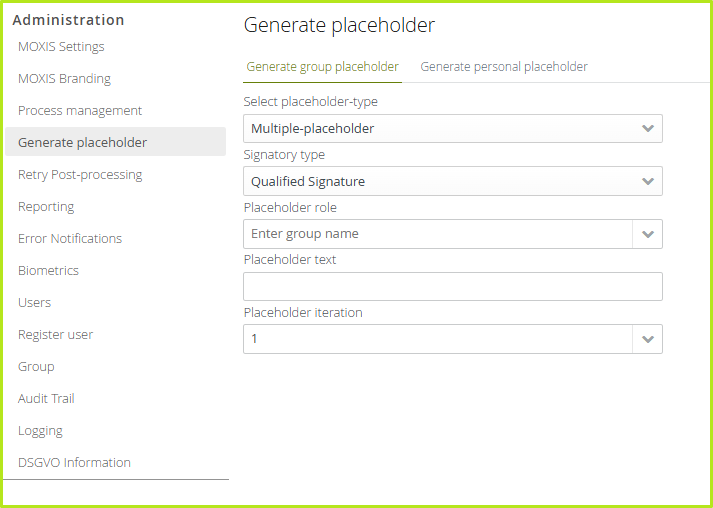Open DSGVO Information page

tap(74, 463)
